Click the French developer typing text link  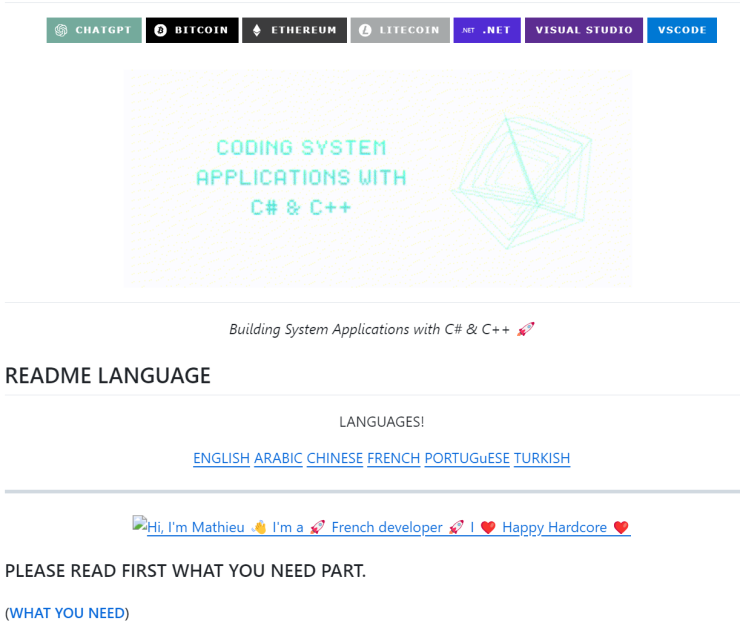[x=388, y=527]
